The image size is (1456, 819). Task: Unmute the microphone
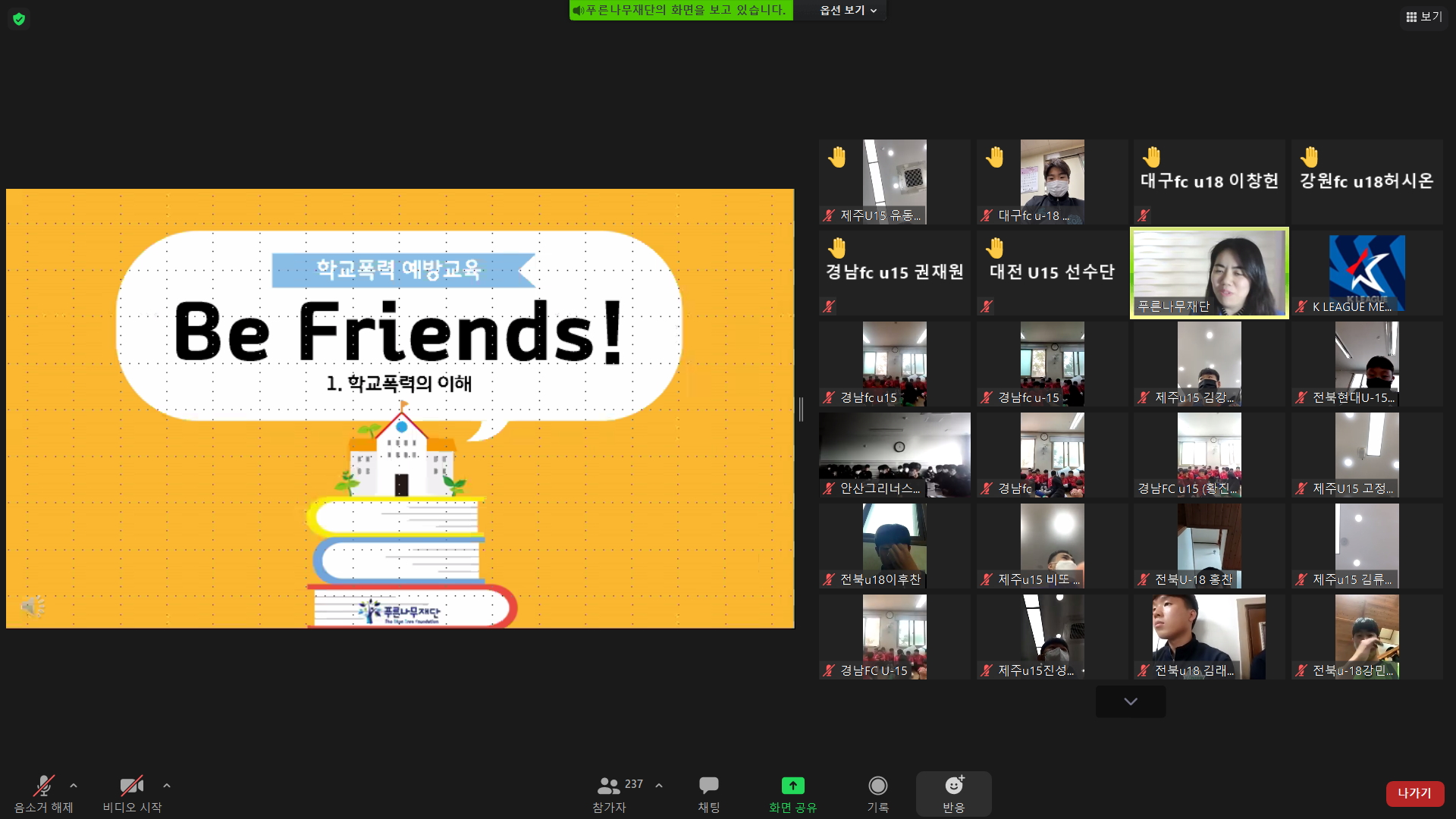point(43,786)
